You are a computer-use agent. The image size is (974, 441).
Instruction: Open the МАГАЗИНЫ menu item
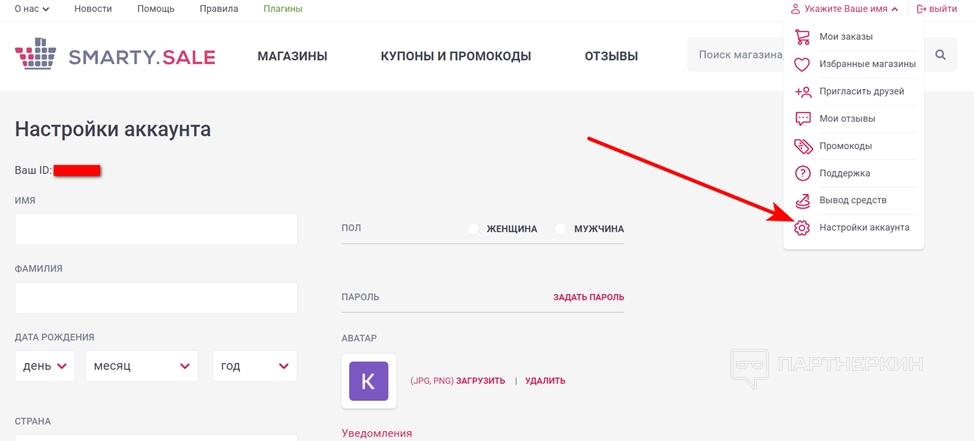(x=292, y=56)
